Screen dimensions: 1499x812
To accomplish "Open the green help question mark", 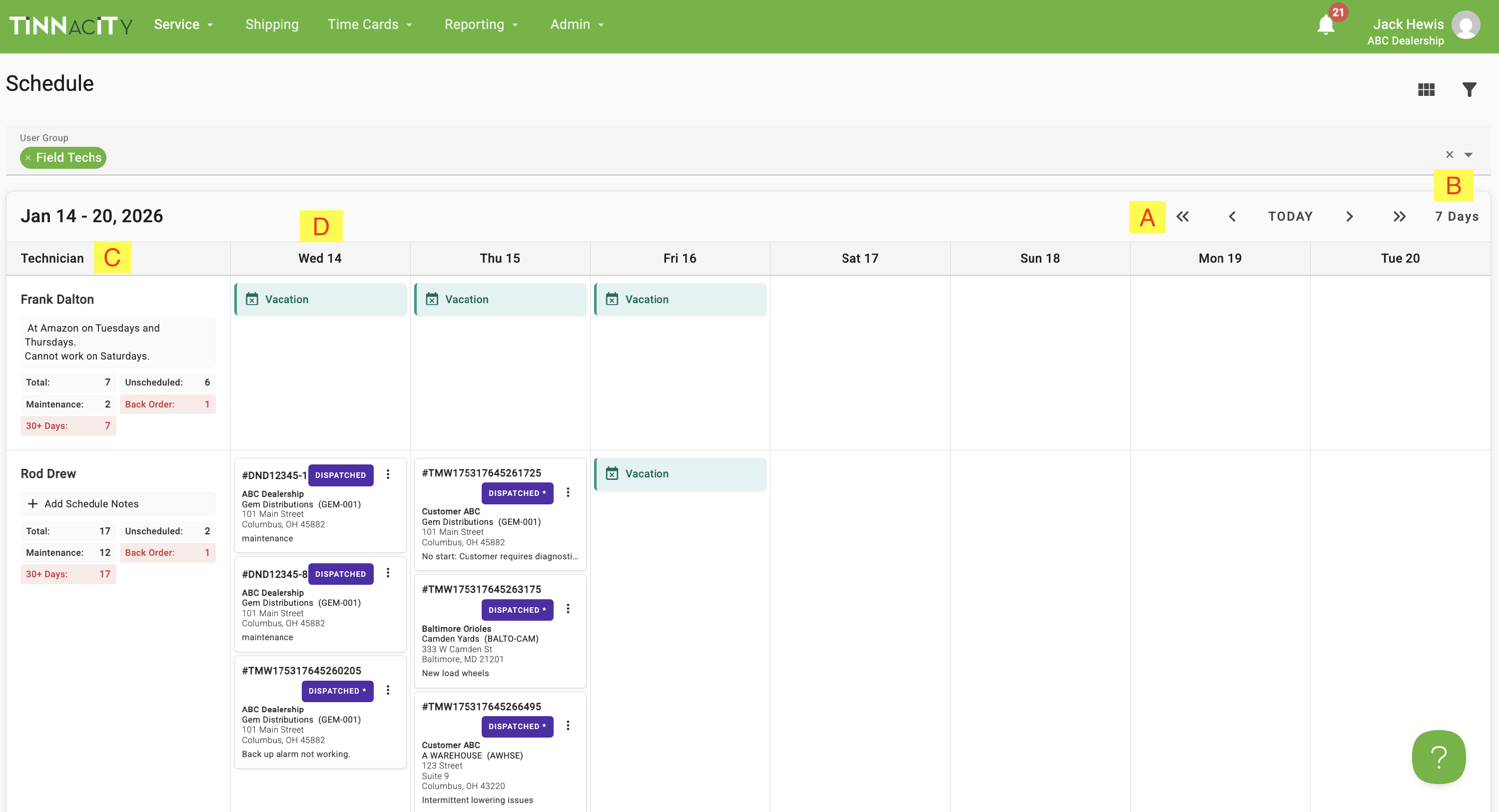I will [1438, 757].
